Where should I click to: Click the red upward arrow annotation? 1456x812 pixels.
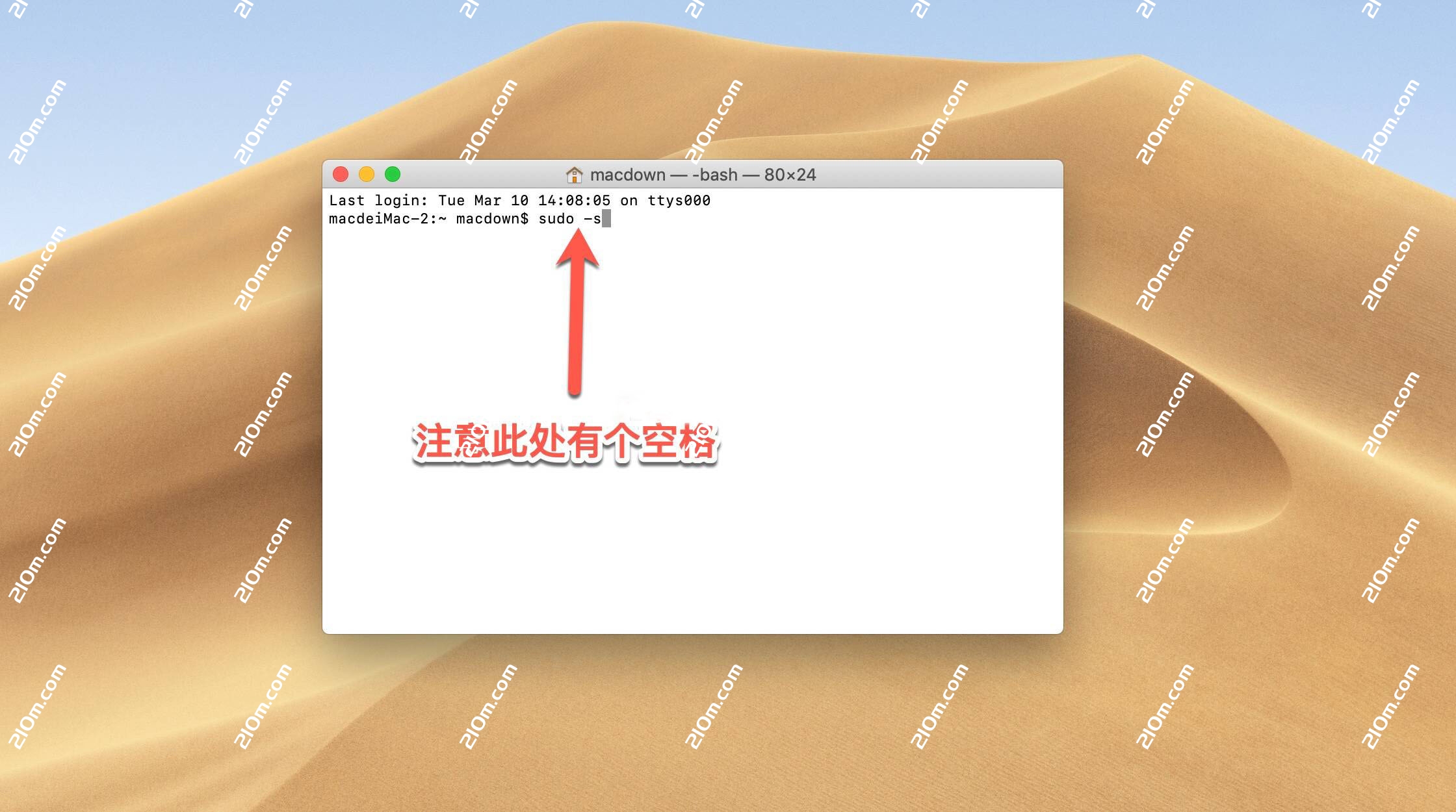click(x=577, y=312)
